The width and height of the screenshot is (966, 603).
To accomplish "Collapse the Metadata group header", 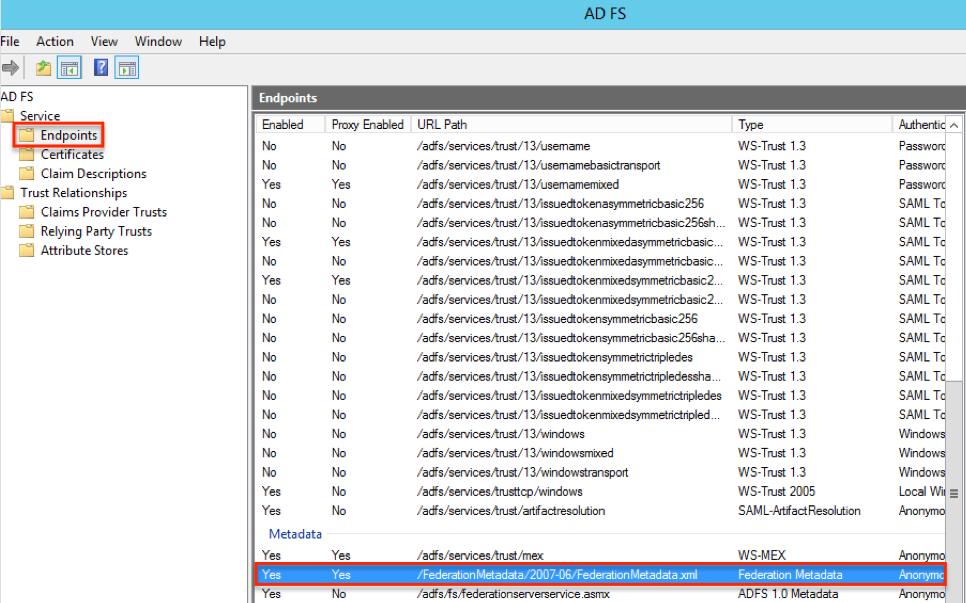I will click(295, 534).
